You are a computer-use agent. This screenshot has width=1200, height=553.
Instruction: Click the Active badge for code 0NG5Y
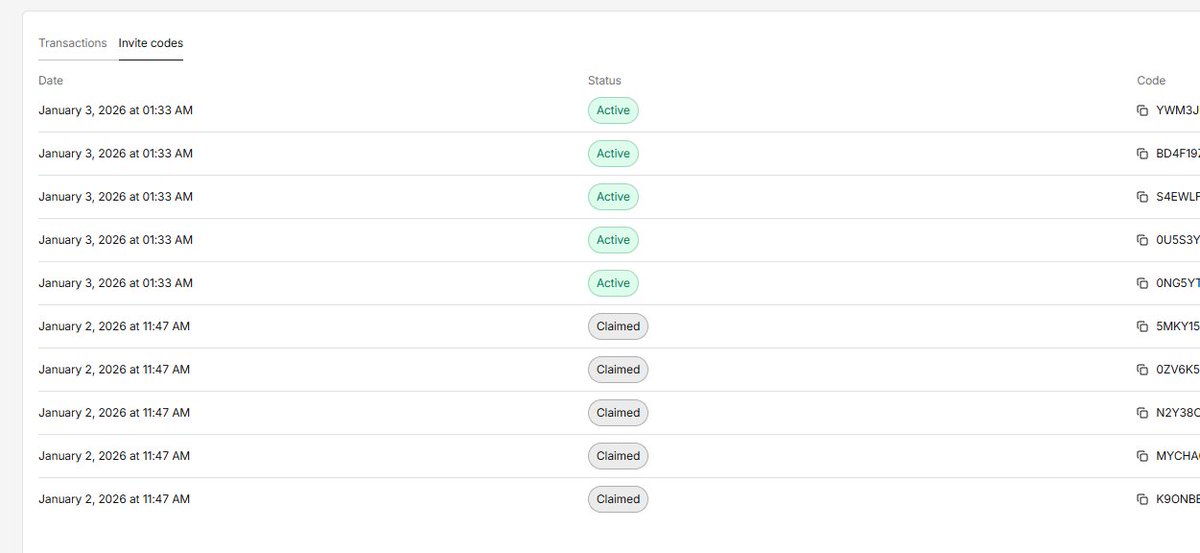(x=613, y=283)
